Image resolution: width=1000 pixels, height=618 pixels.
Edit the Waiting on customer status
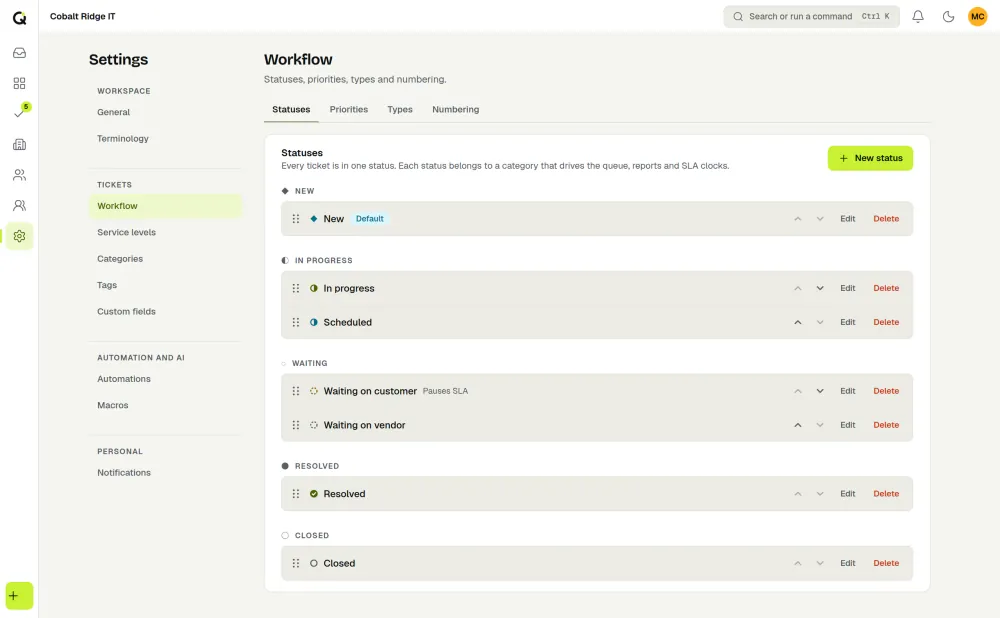(x=848, y=391)
